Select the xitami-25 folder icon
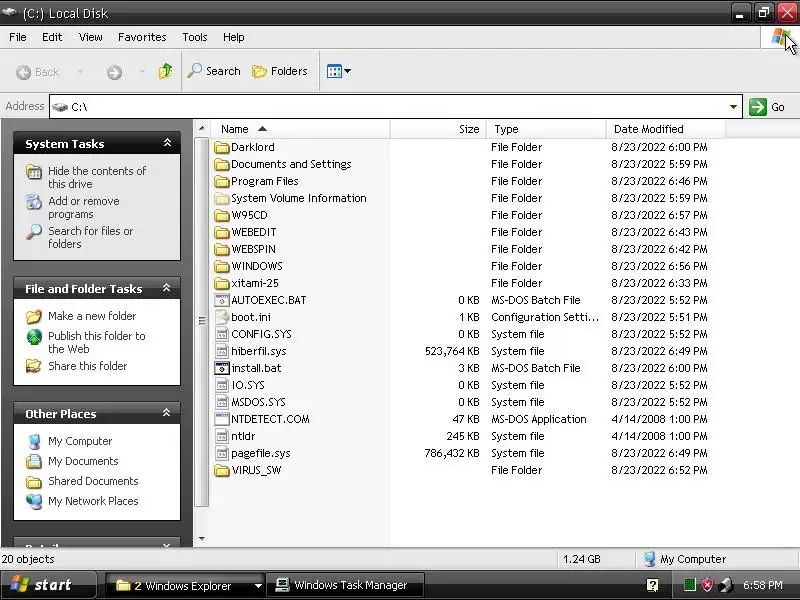 pyautogui.click(x=221, y=283)
